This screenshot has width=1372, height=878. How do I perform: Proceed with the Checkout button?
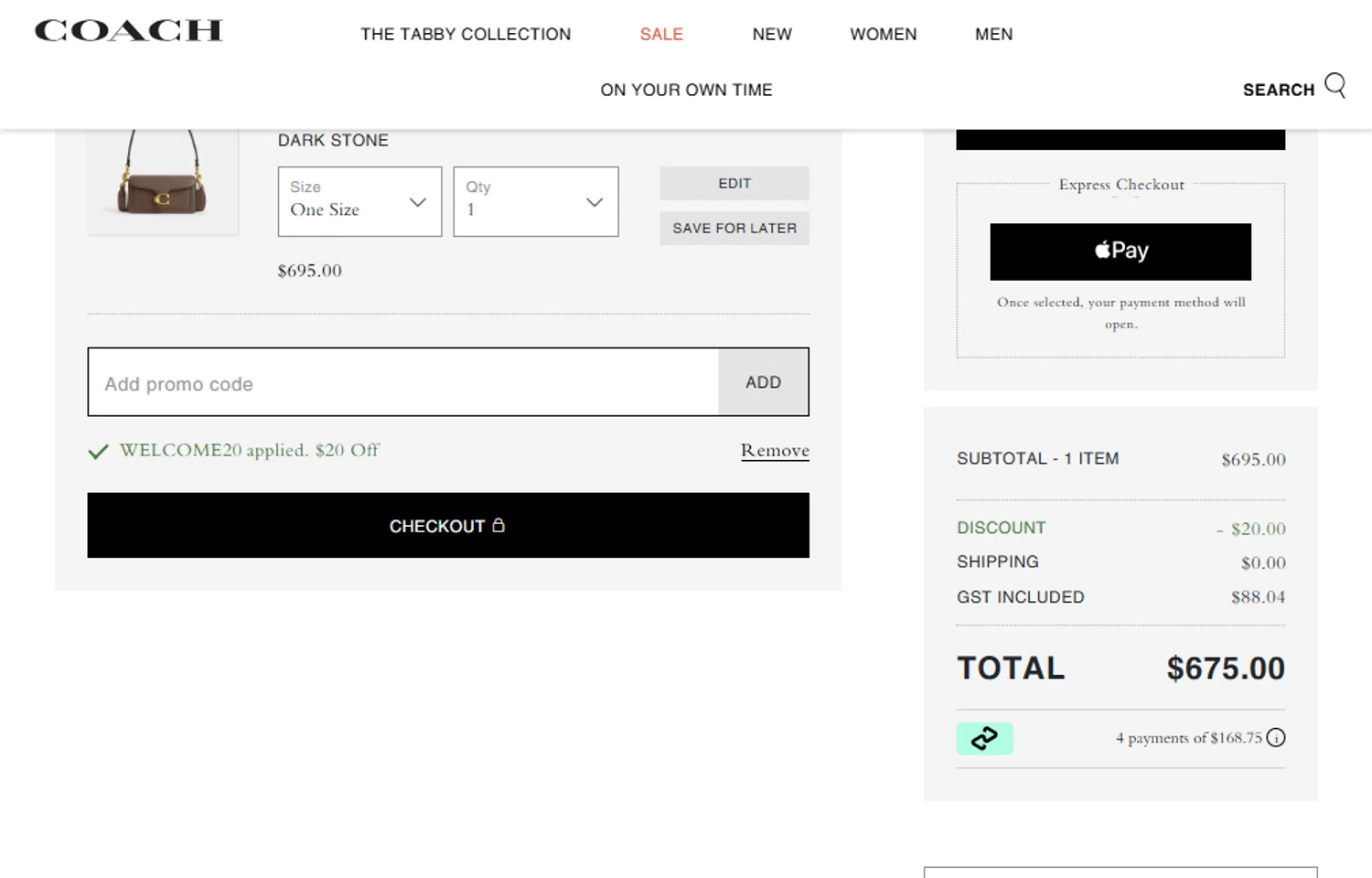click(447, 525)
